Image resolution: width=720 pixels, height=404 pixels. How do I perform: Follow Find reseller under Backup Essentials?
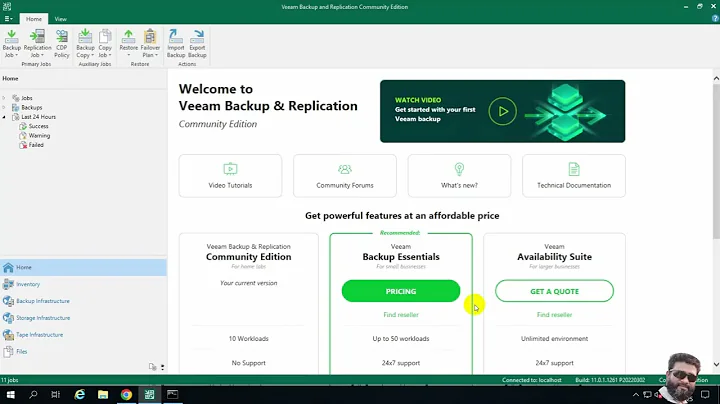click(401, 314)
